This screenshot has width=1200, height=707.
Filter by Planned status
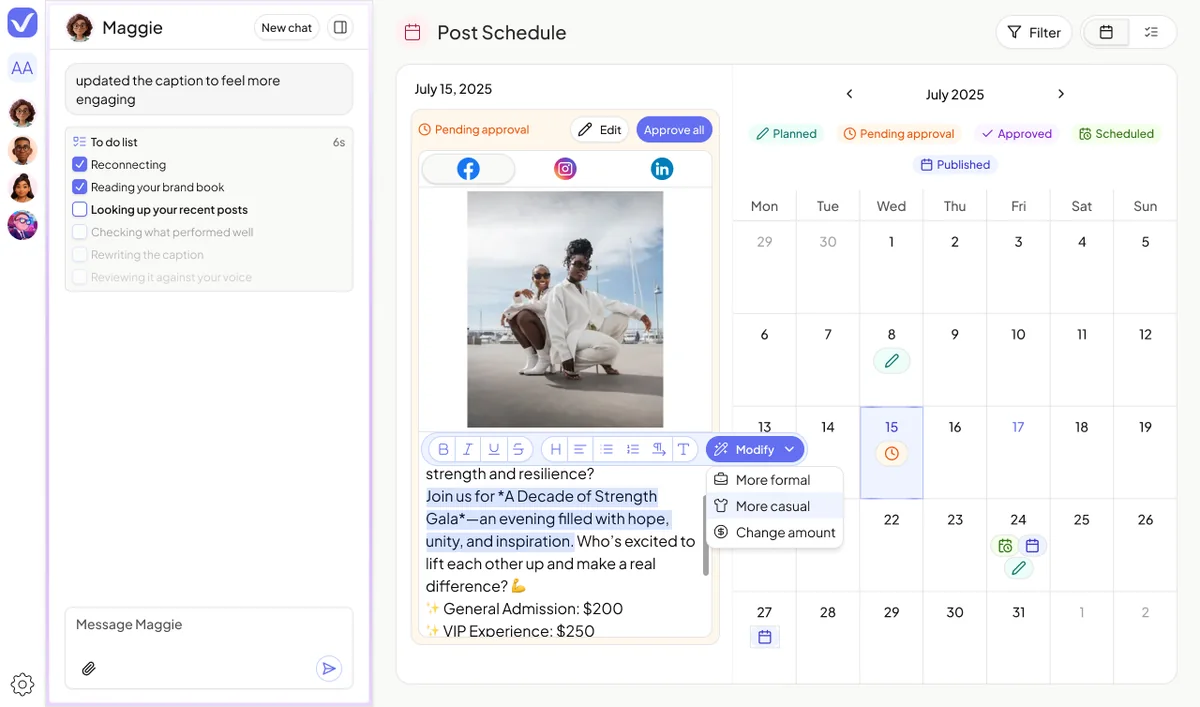(786, 133)
